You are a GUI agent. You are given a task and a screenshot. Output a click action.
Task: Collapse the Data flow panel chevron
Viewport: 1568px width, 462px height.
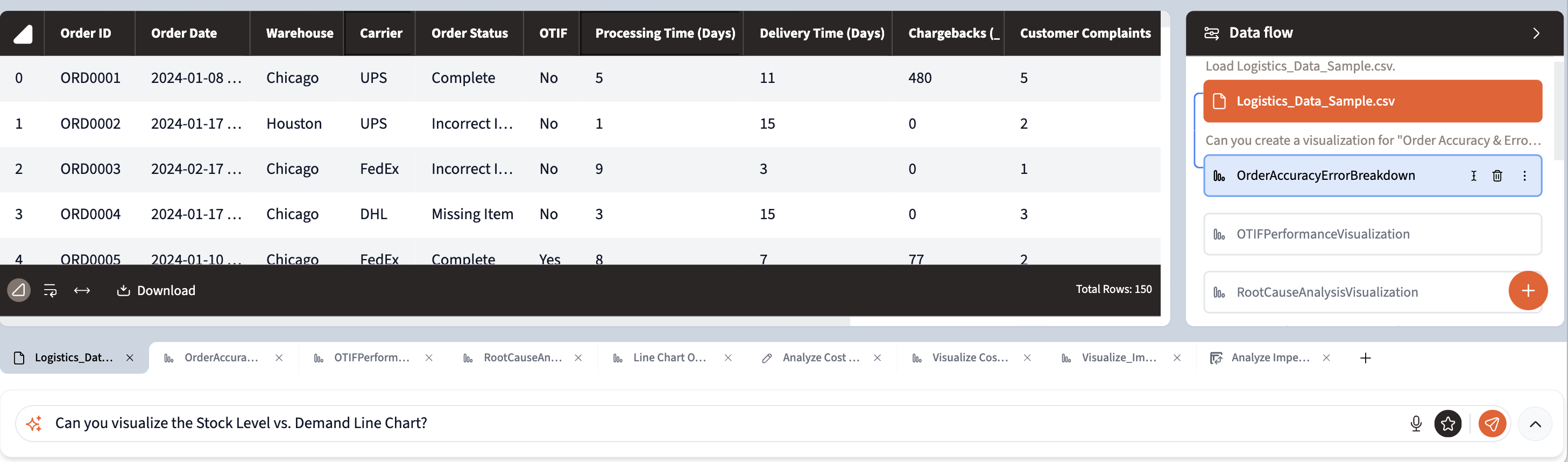click(x=1536, y=33)
